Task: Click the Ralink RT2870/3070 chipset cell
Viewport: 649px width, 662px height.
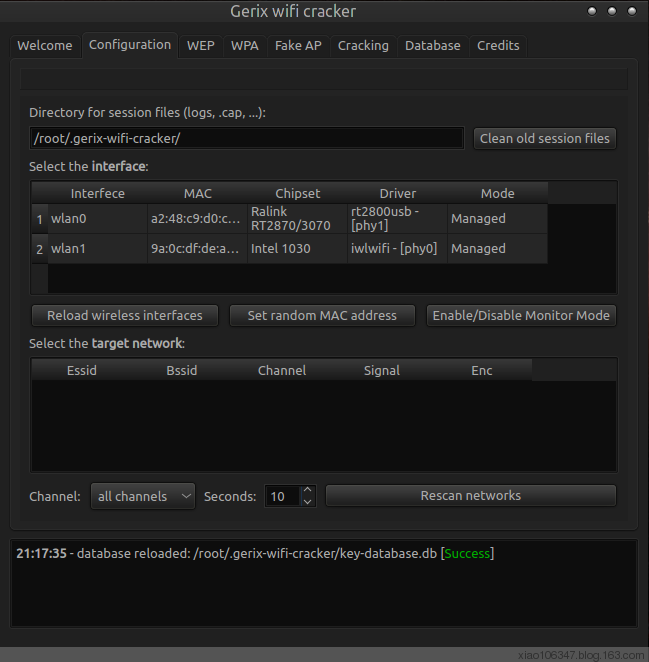Action: click(x=298, y=219)
